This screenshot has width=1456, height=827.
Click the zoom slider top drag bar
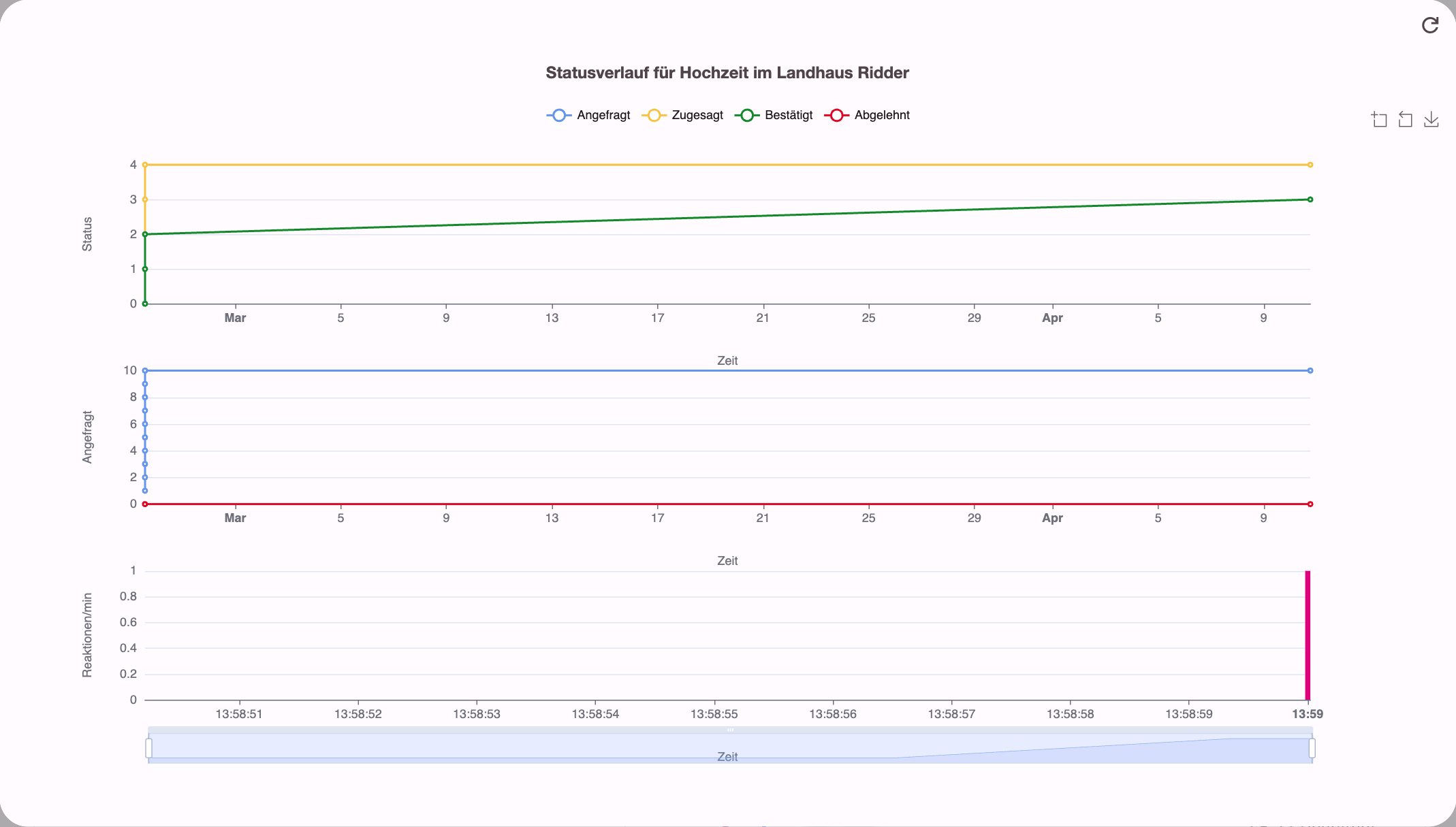click(x=730, y=730)
